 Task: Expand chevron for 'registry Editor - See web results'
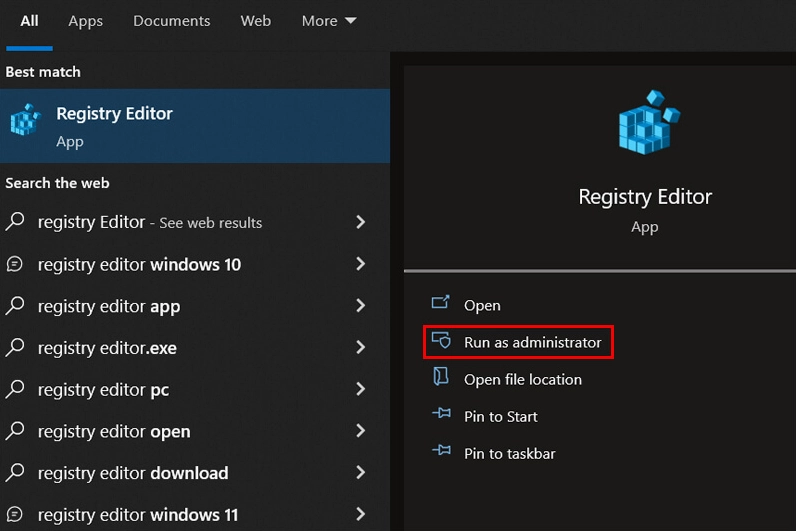click(x=360, y=222)
